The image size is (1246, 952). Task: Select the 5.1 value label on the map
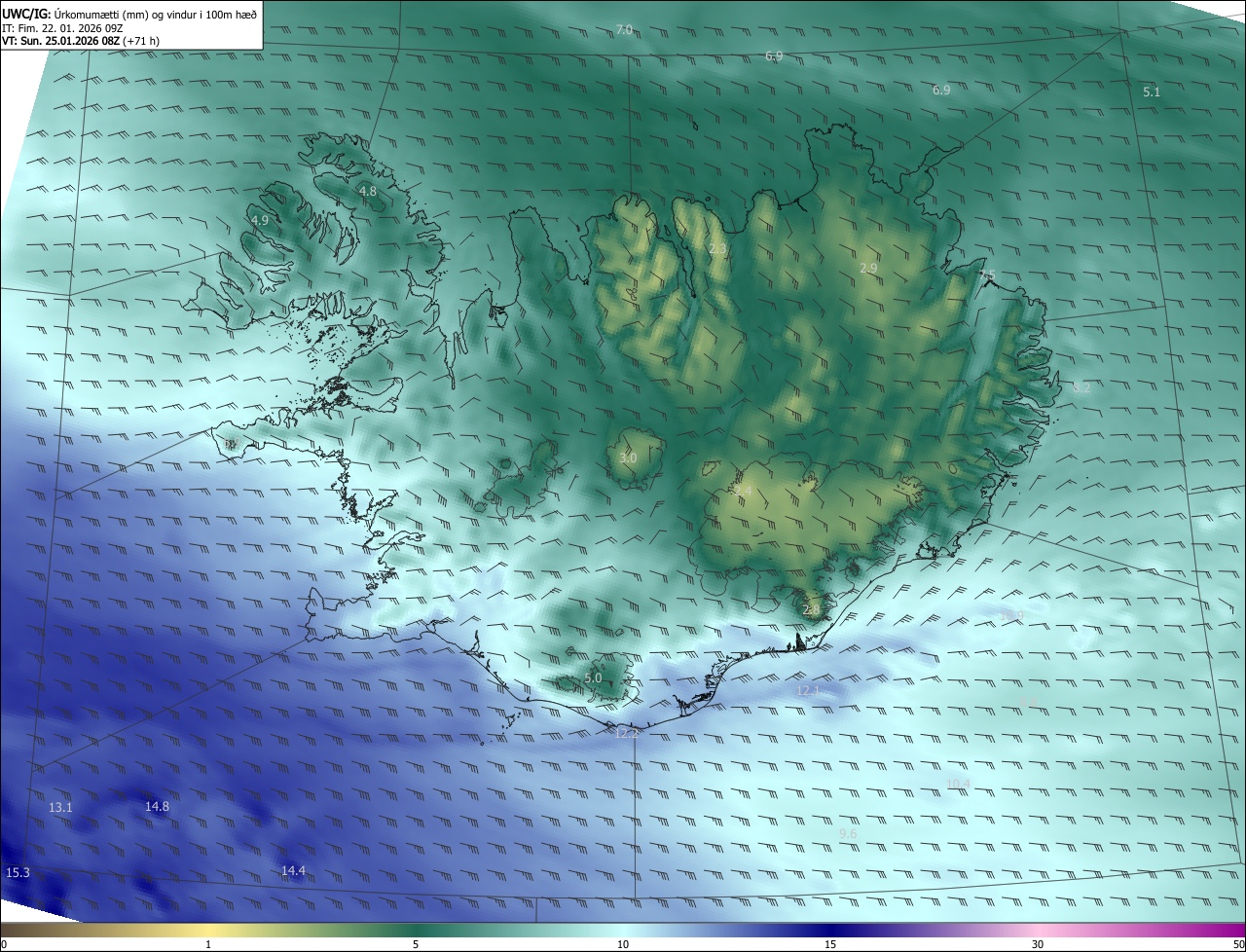1152,92
